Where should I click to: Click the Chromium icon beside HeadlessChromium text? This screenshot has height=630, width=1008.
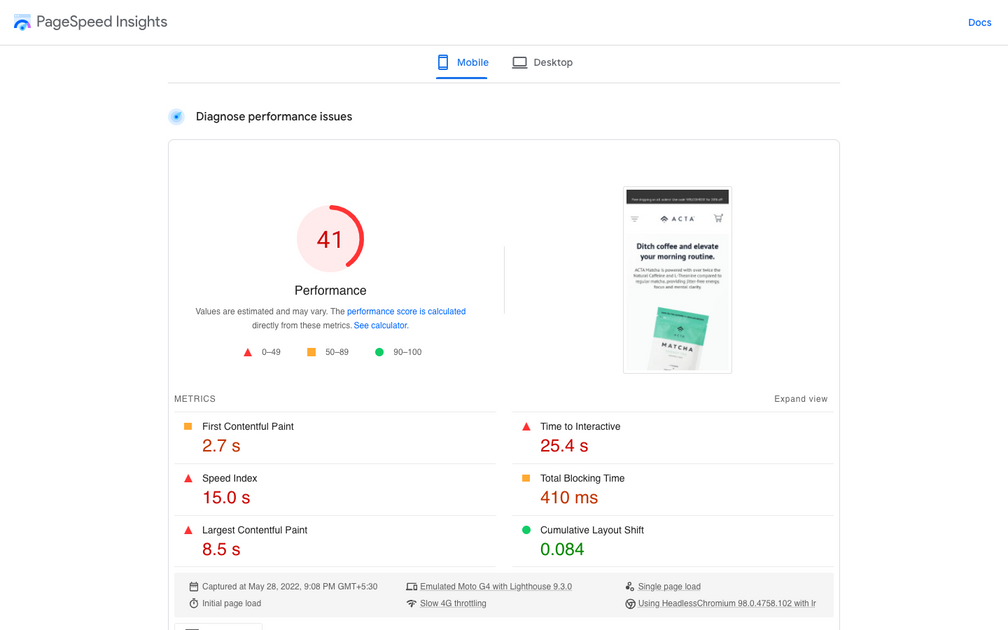point(630,604)
